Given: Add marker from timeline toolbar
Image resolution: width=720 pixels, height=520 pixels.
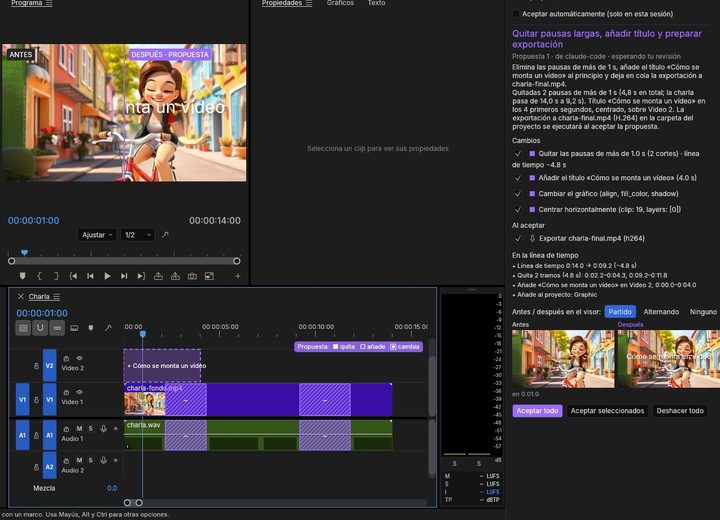Looking at the screenshot, I should coord(91,328).
